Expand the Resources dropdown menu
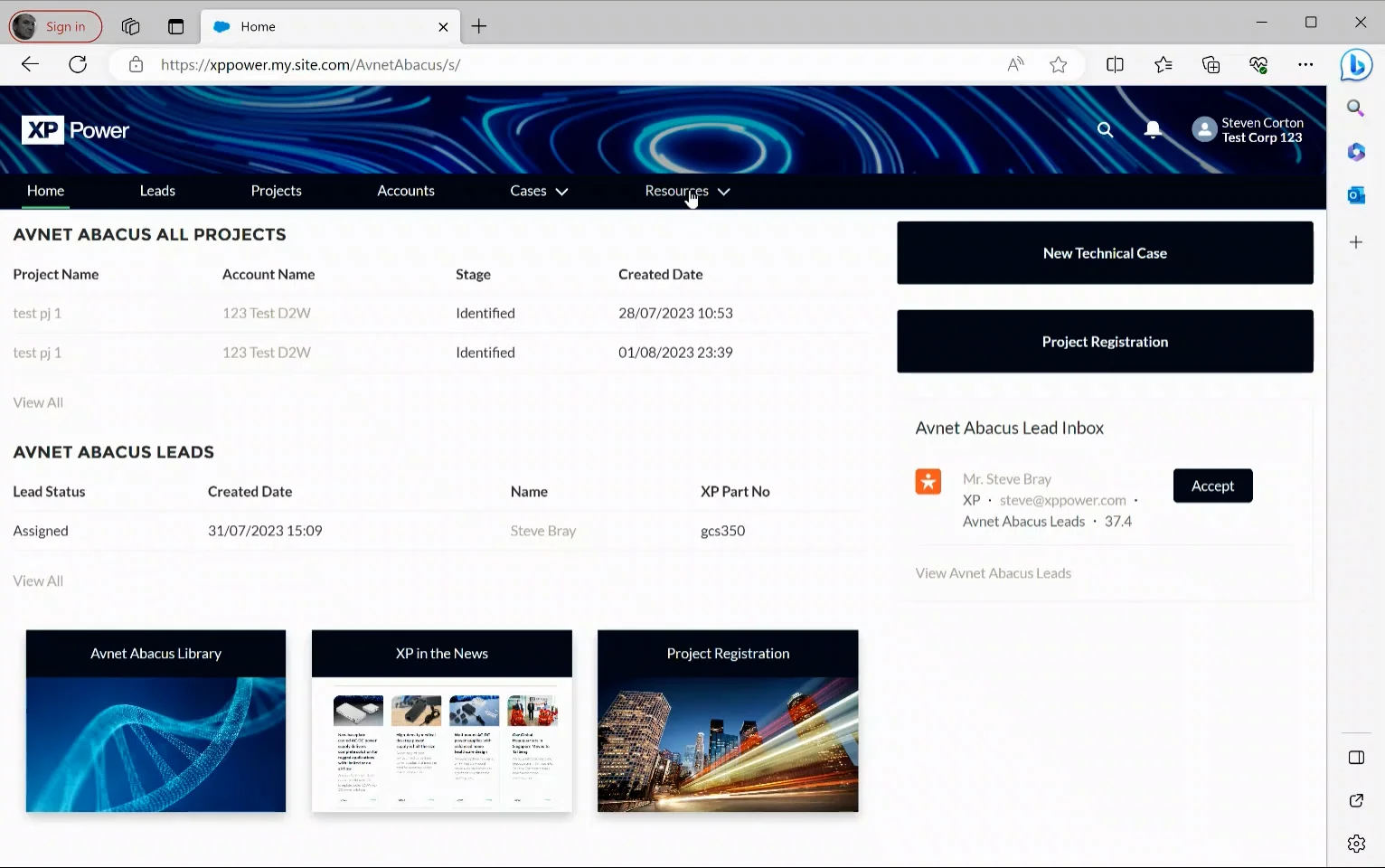Screen dimensions: 1385x868 point(687,191)
